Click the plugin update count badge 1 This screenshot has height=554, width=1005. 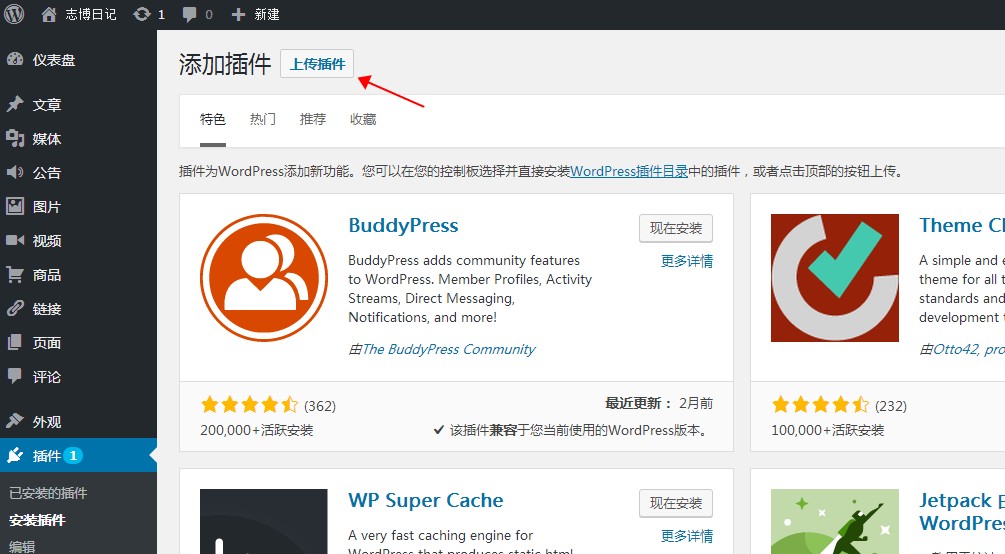[x=73, y=456]
